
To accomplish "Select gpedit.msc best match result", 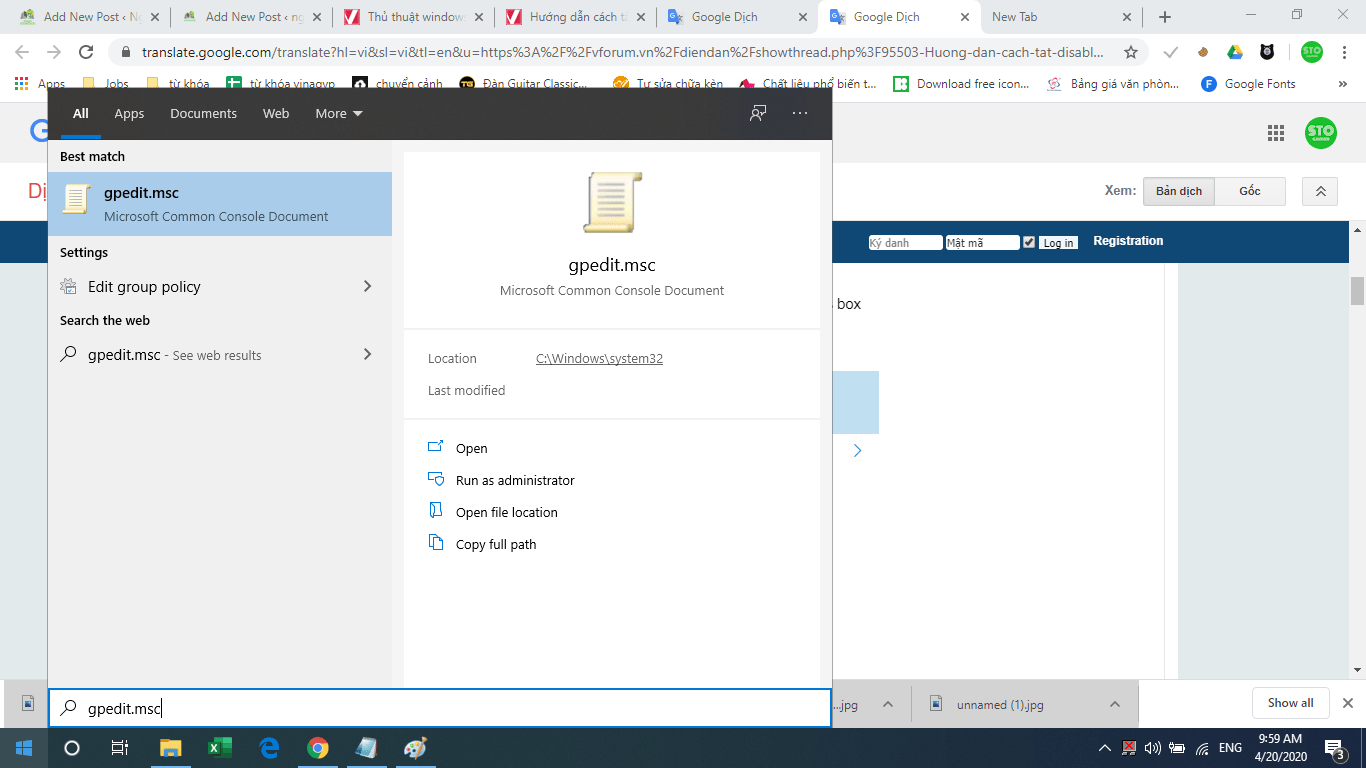I will click(x=220, y=204).
